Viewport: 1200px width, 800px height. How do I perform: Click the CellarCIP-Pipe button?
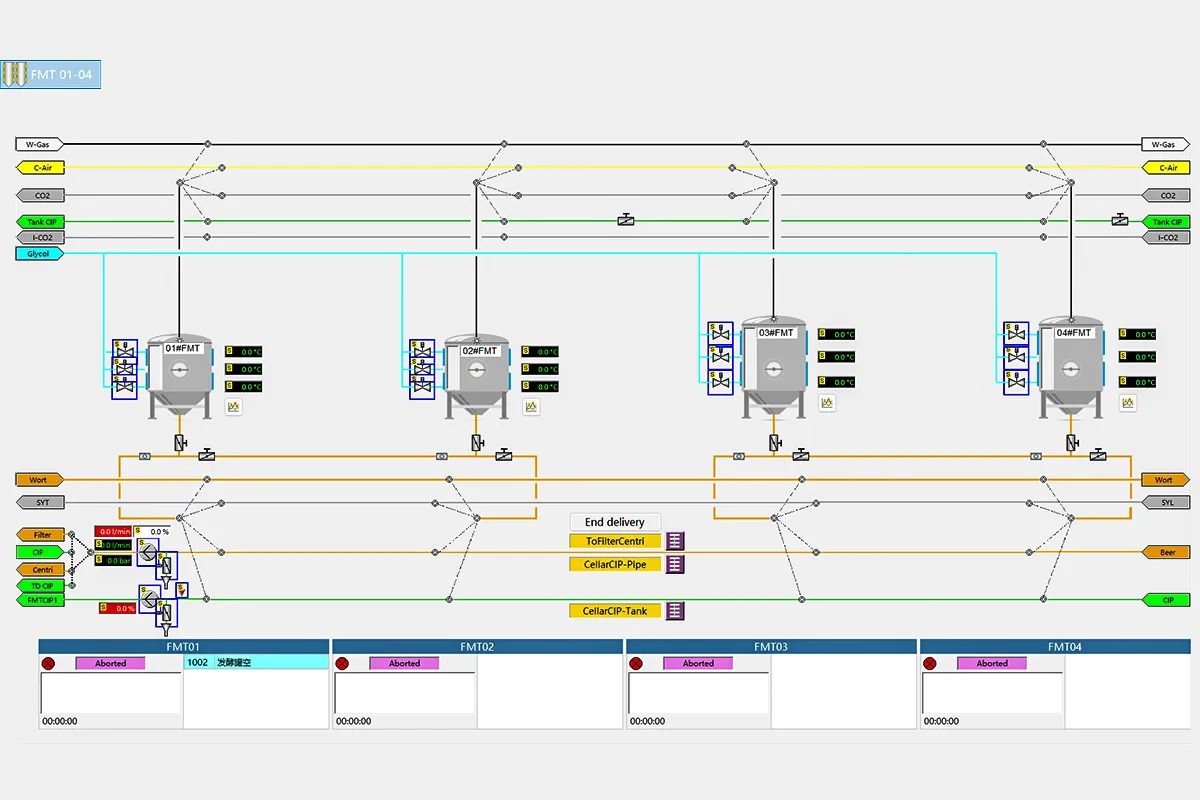pos(615,564)
